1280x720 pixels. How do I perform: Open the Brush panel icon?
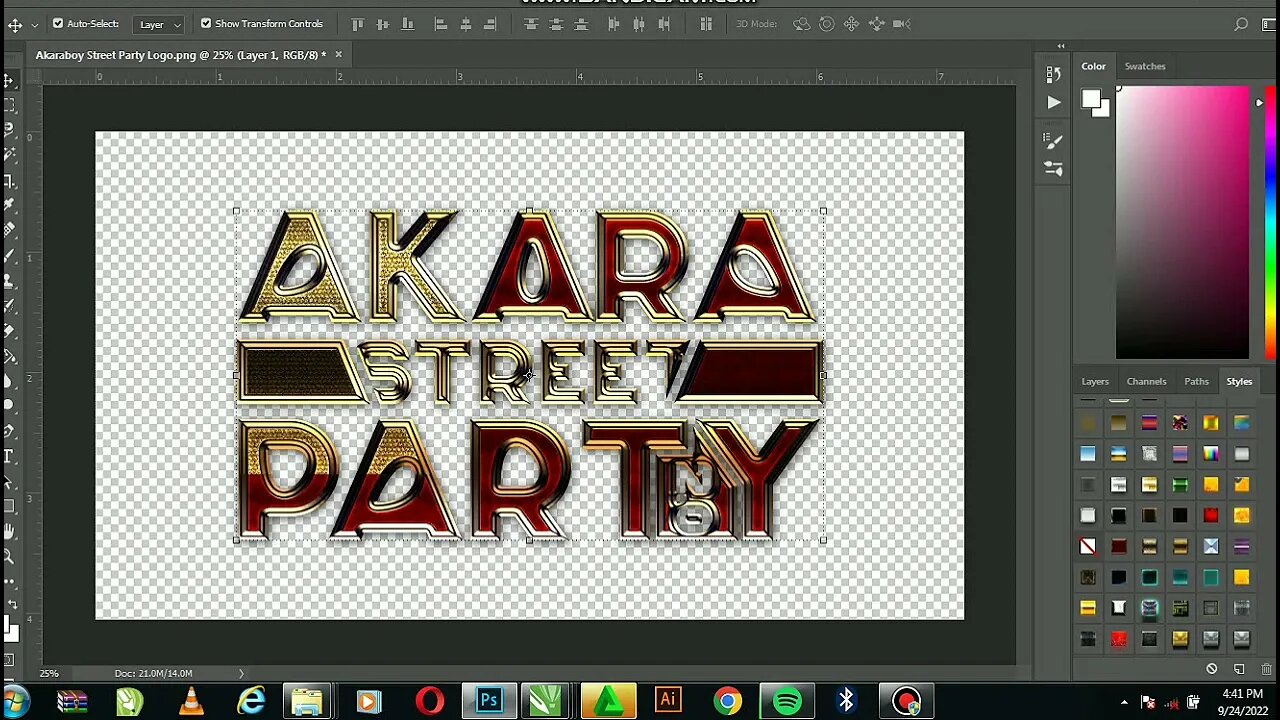coord(1053,141)
